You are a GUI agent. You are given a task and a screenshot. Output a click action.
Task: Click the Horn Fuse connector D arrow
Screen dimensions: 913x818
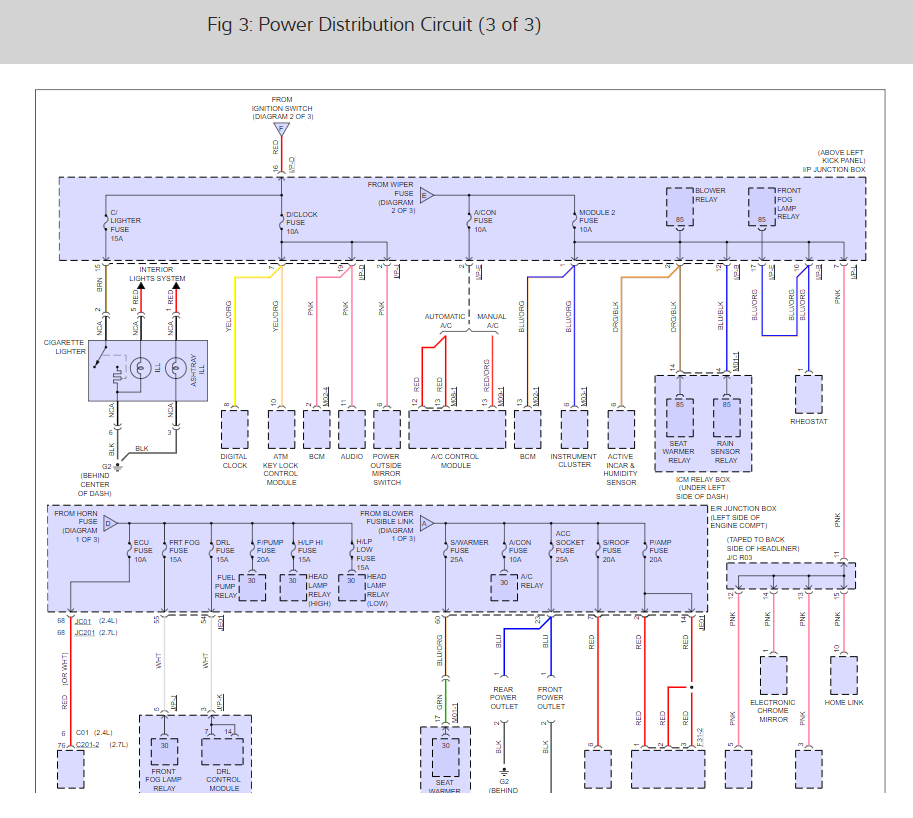tap(110, 523)
